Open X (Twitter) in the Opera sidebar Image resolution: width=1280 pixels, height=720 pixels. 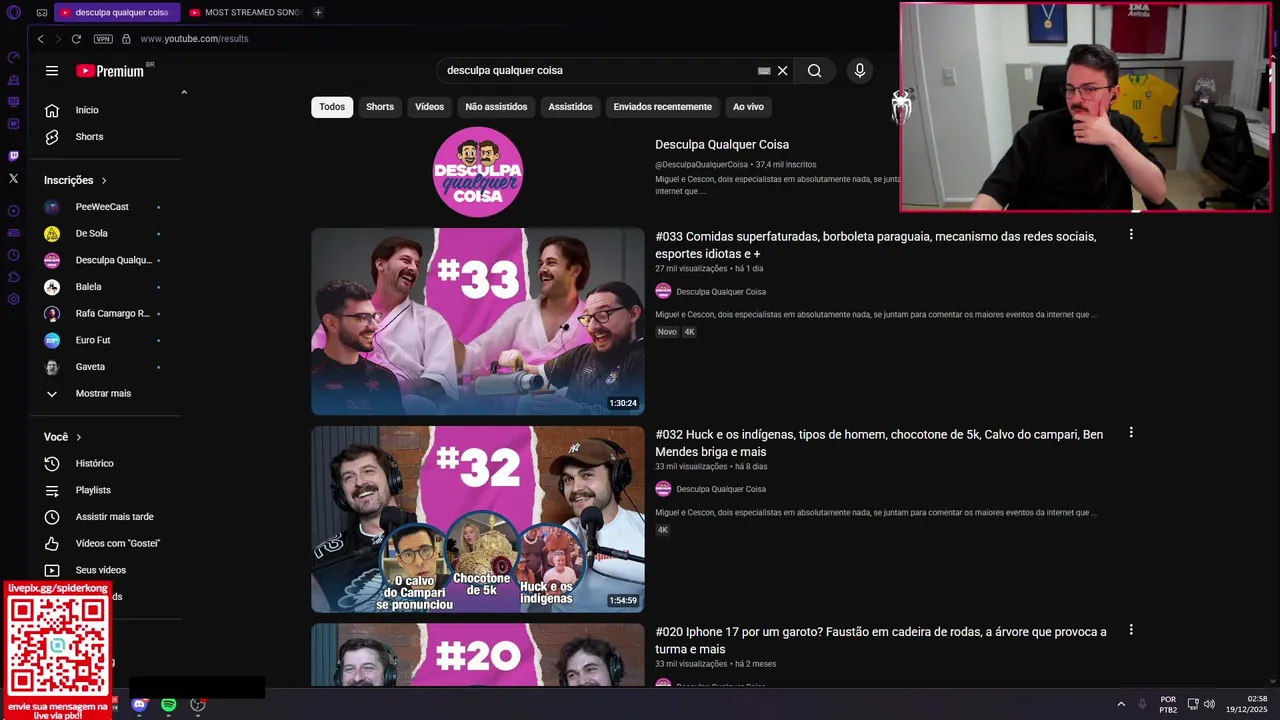(13, 178)
